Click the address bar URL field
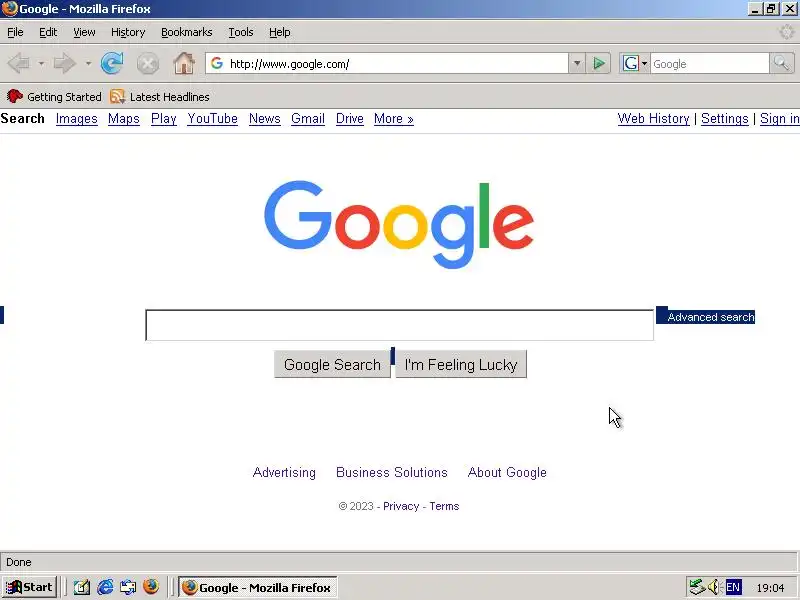Image resolution: width=800 pixels, height=600 pixels. [x=387, y=63]
